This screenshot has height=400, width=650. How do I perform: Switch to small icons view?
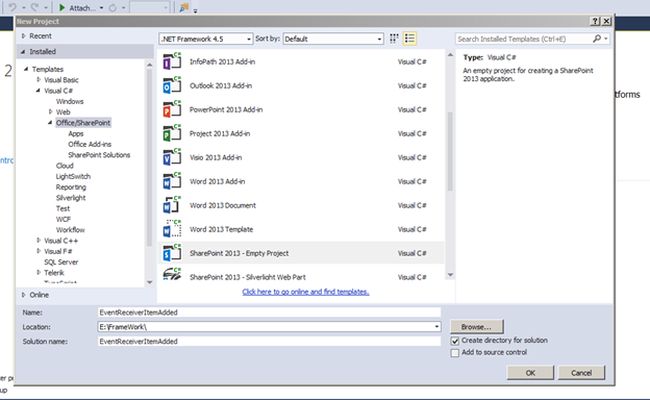pos(394,39)
